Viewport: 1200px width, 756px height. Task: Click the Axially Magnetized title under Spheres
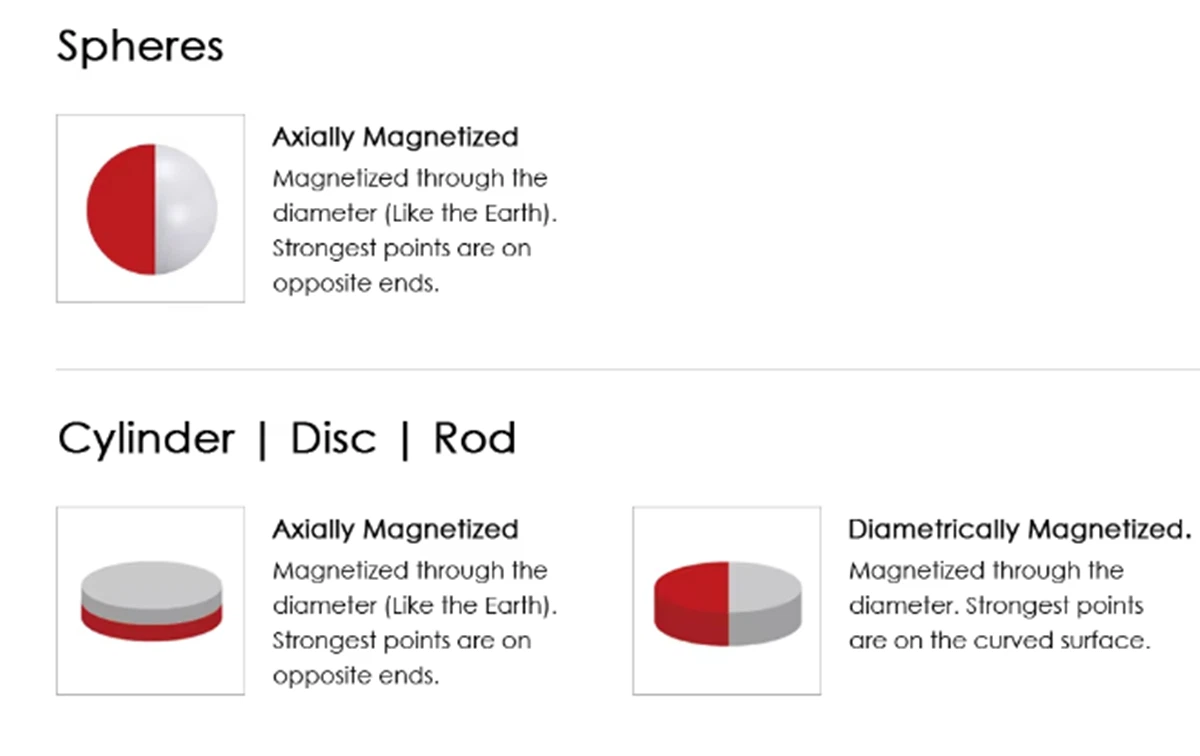pos(395,137)
